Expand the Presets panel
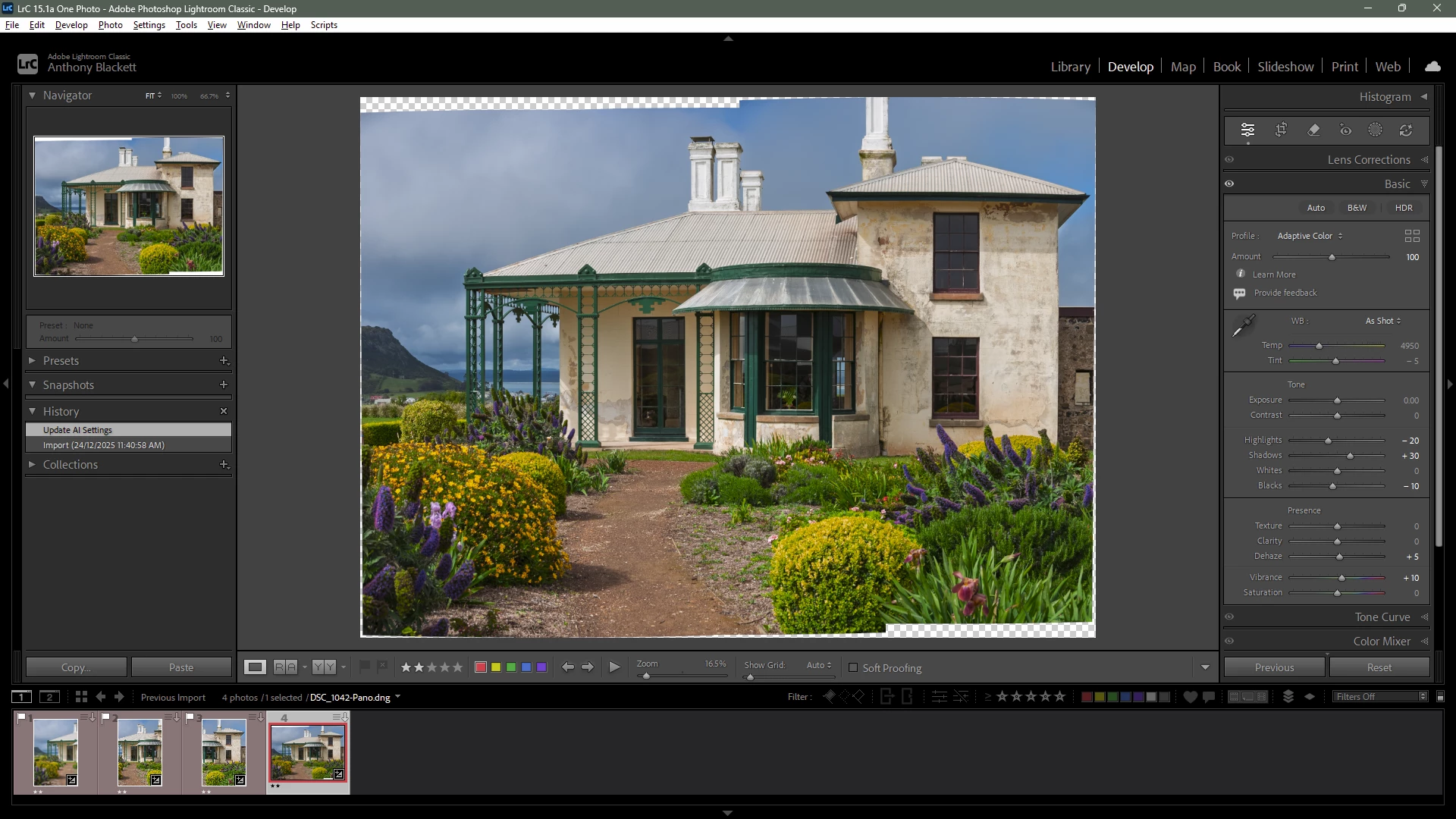Image resolution: width=1456 pixels, height=819 pixels. [x=33, y=361]
